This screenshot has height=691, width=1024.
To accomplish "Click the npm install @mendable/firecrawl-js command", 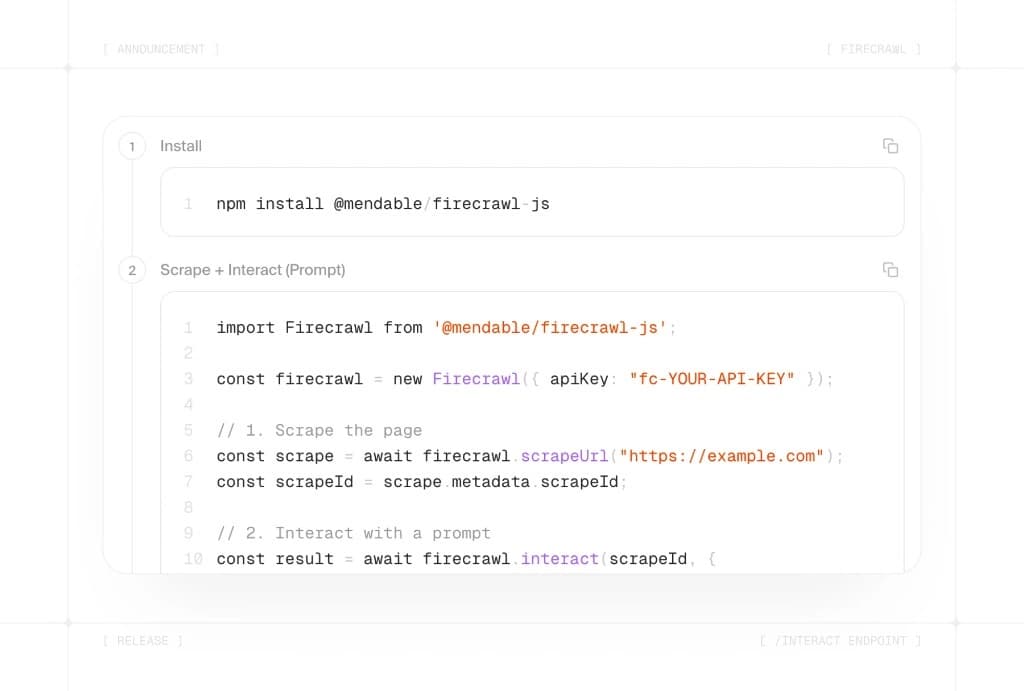I will tap(382, 203).
